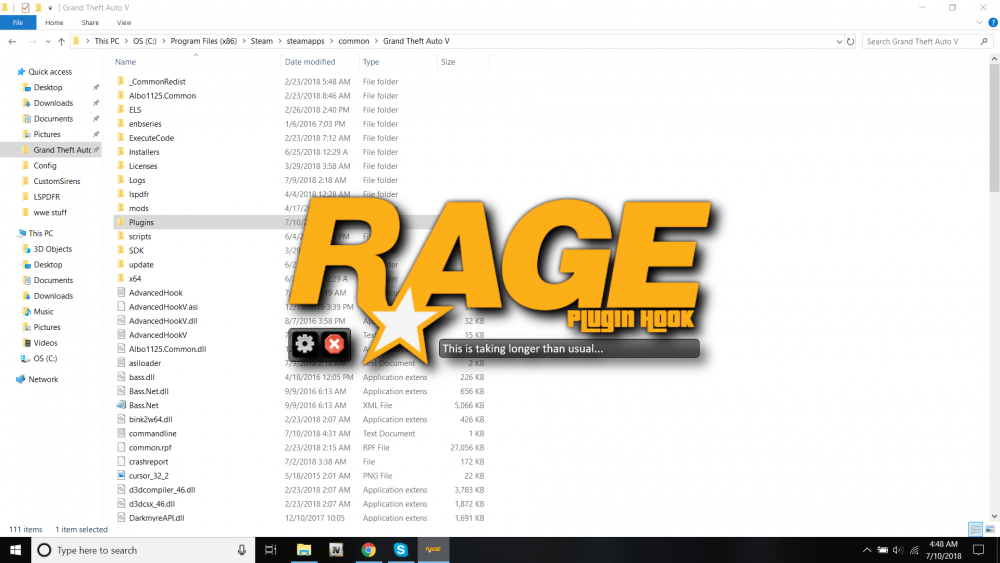Select the enbseries folder
The width and height of the screenshot is (1000, 563).
click(145, 124)
